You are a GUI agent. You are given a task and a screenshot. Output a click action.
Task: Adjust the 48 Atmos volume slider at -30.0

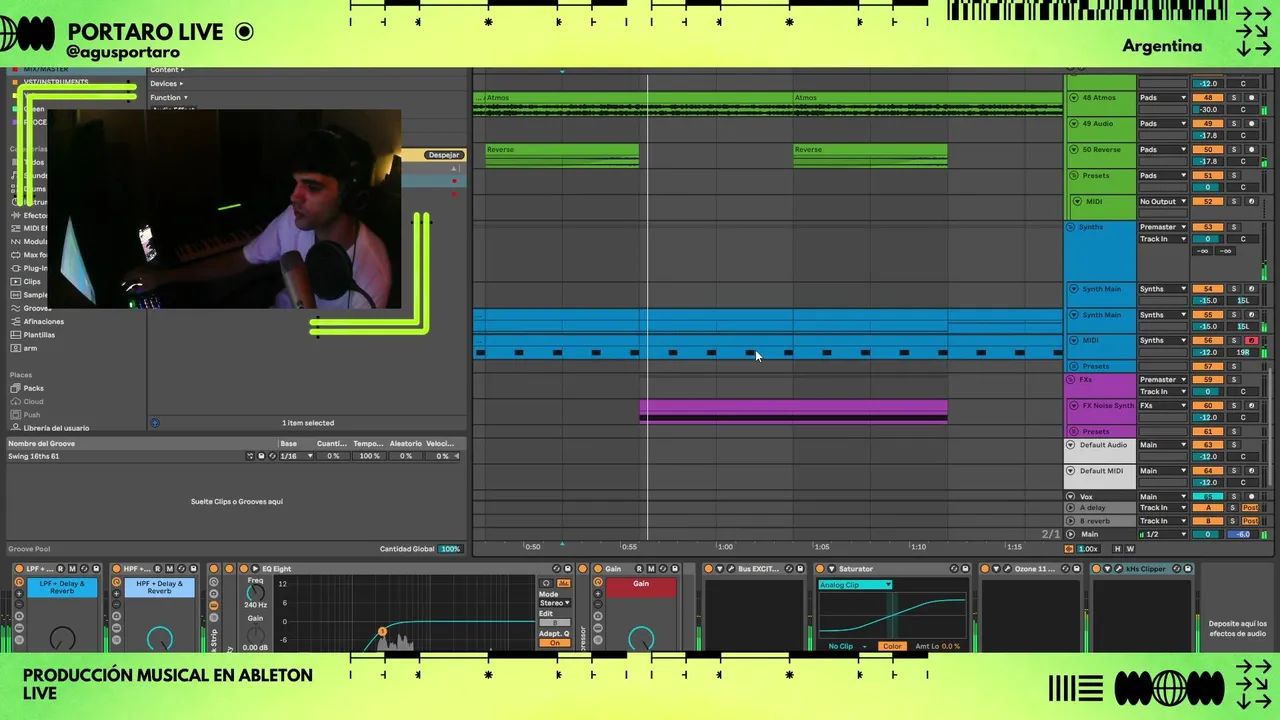[1208, 110]
